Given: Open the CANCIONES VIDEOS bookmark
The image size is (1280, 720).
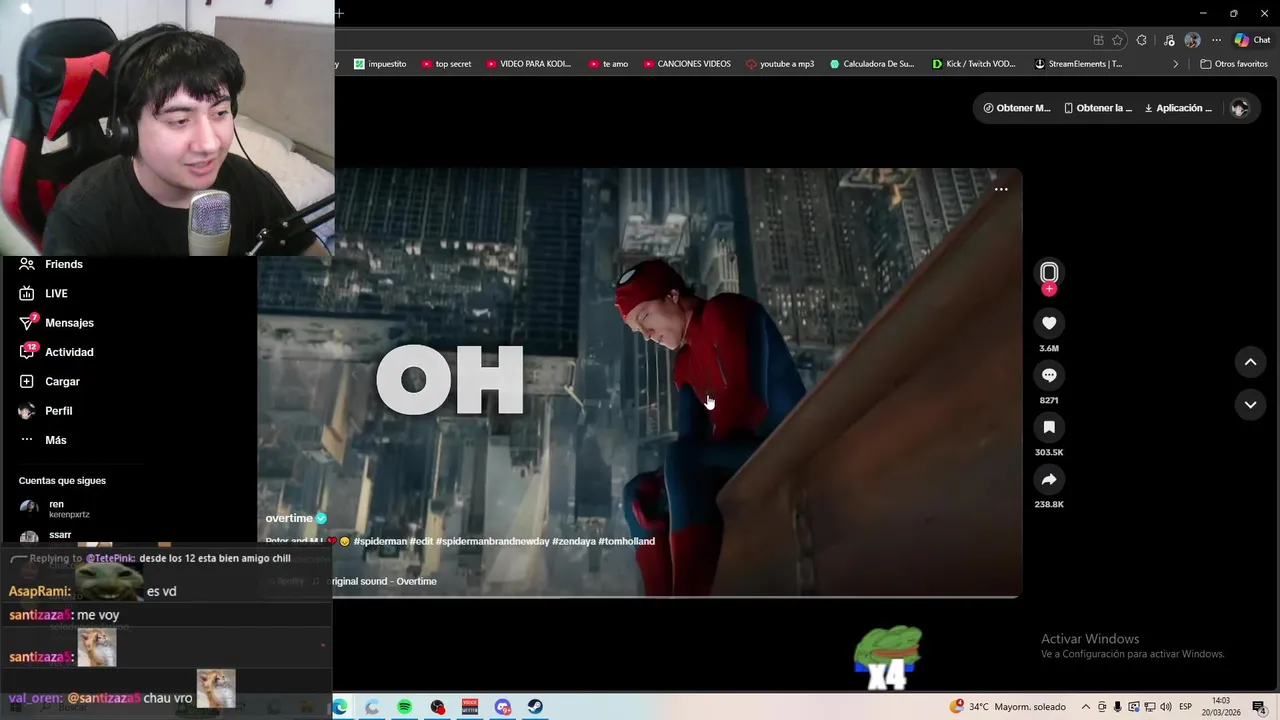Looking at the screenshot, I should pyautogui.click(x=687, y=64).
